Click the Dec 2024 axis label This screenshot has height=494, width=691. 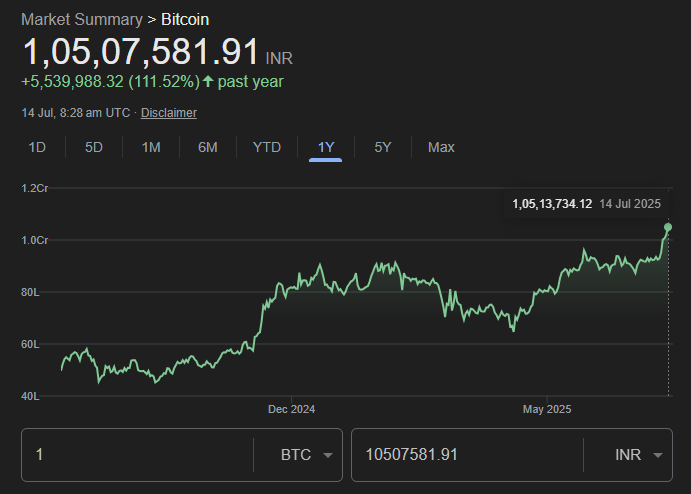pyautogui.click(x=291, y=409)
